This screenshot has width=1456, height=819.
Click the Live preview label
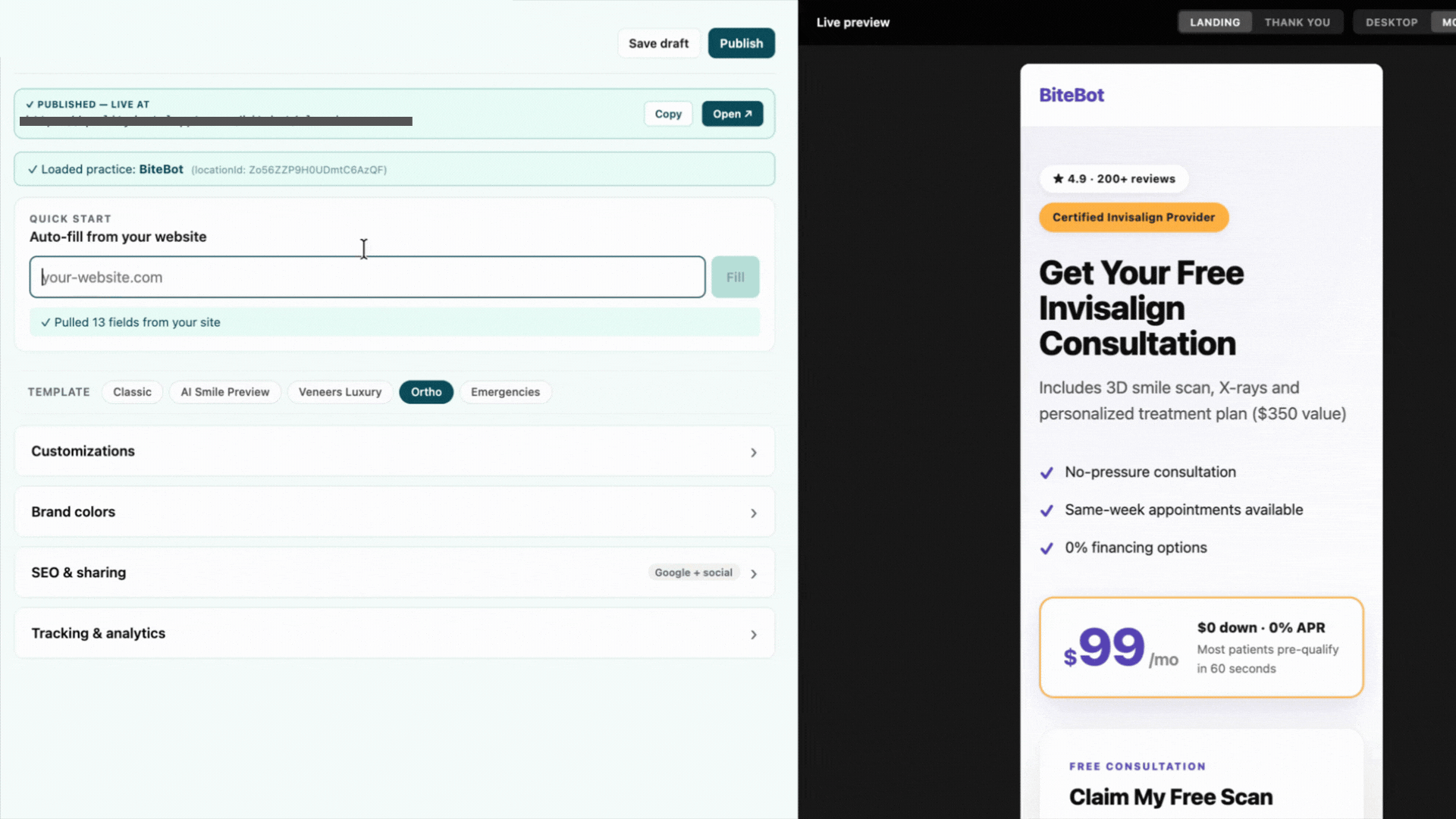853,22
